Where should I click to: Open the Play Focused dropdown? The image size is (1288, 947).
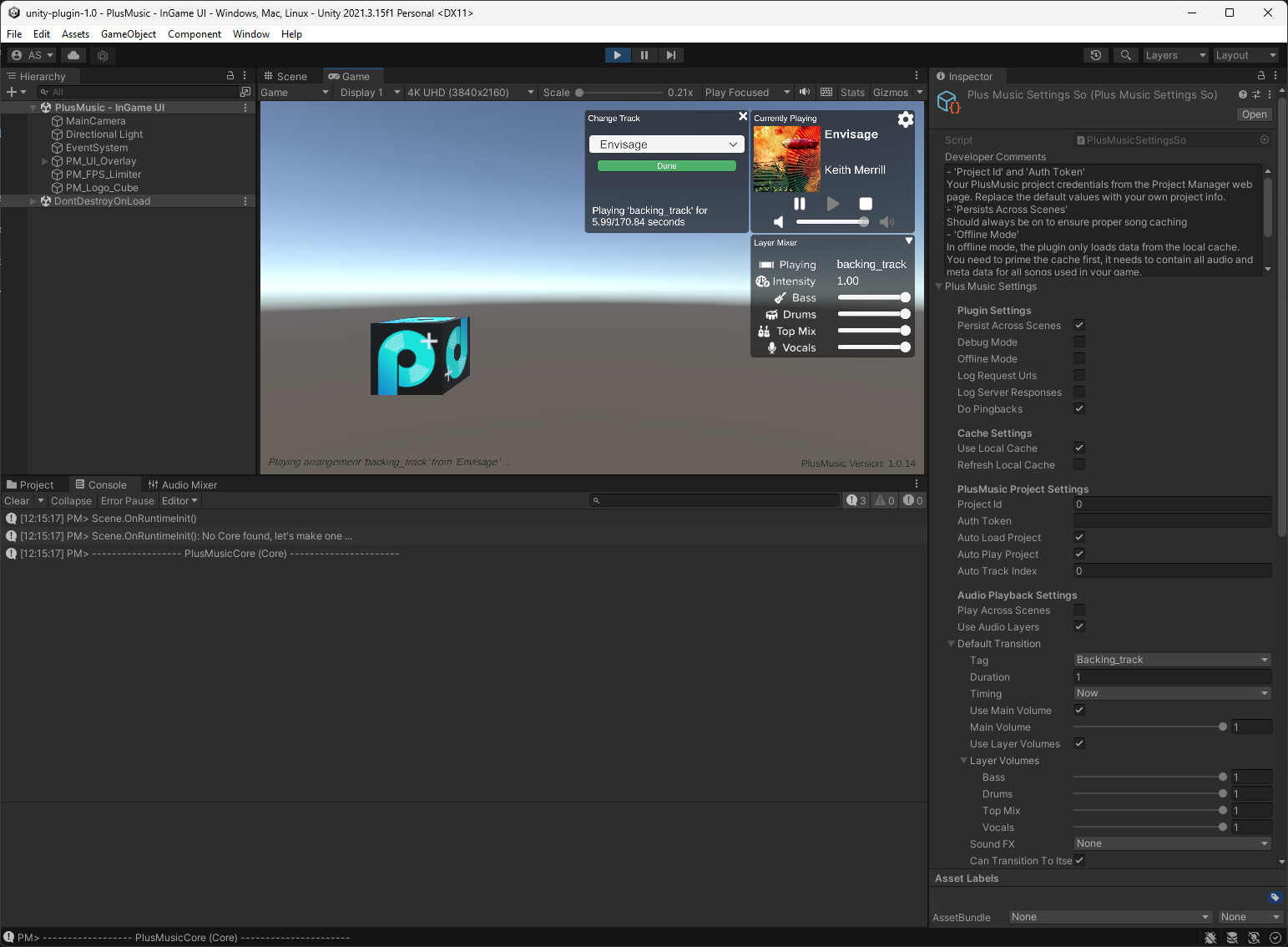tap(747, 92)
